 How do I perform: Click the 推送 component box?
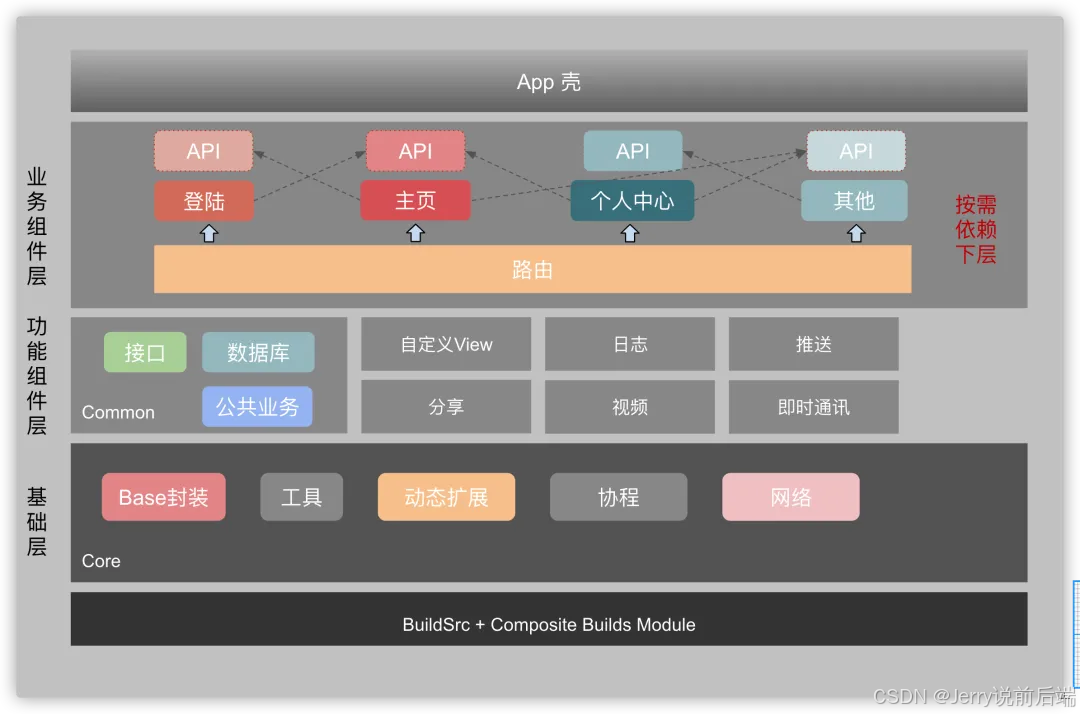click(x=813, y=344)
